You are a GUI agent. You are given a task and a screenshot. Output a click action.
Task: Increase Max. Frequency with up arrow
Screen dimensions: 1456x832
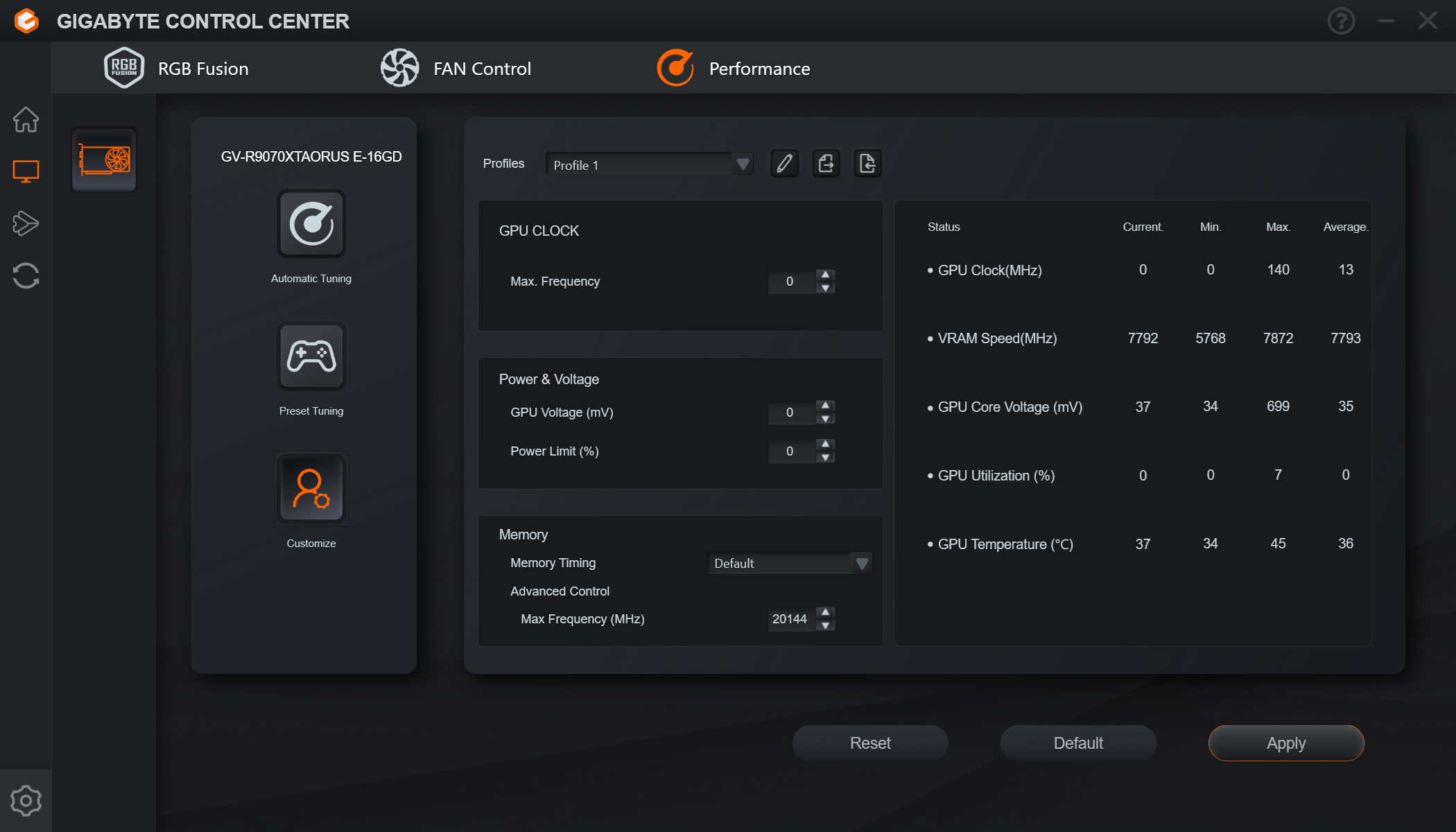[825, 275]
